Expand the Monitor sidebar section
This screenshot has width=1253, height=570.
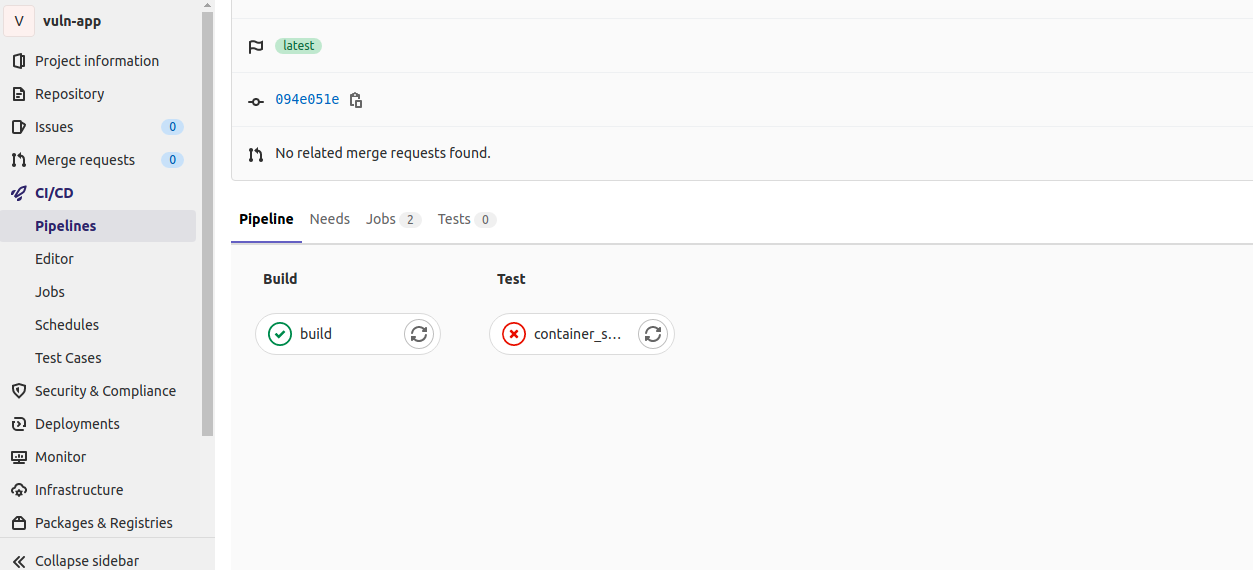[x=60, y=457]
